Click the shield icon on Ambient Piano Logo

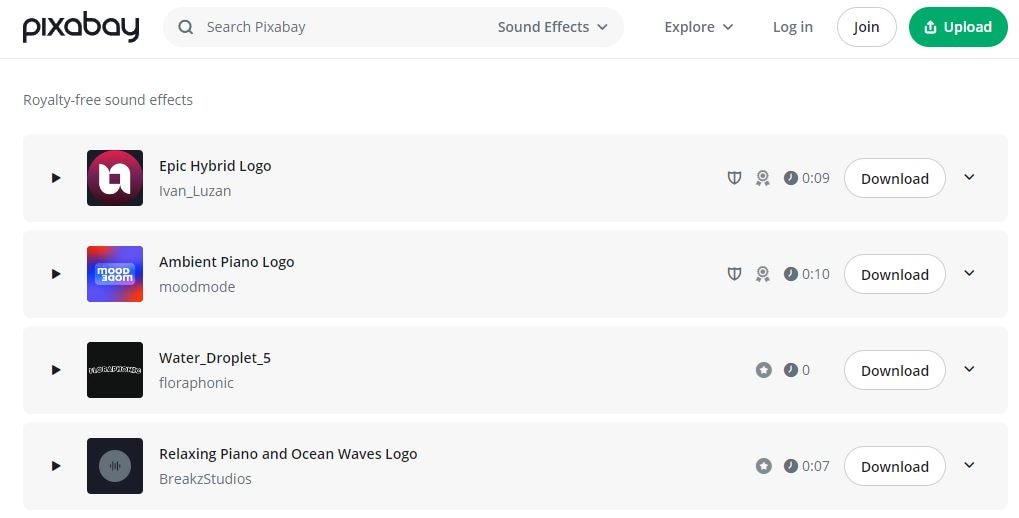734,274
